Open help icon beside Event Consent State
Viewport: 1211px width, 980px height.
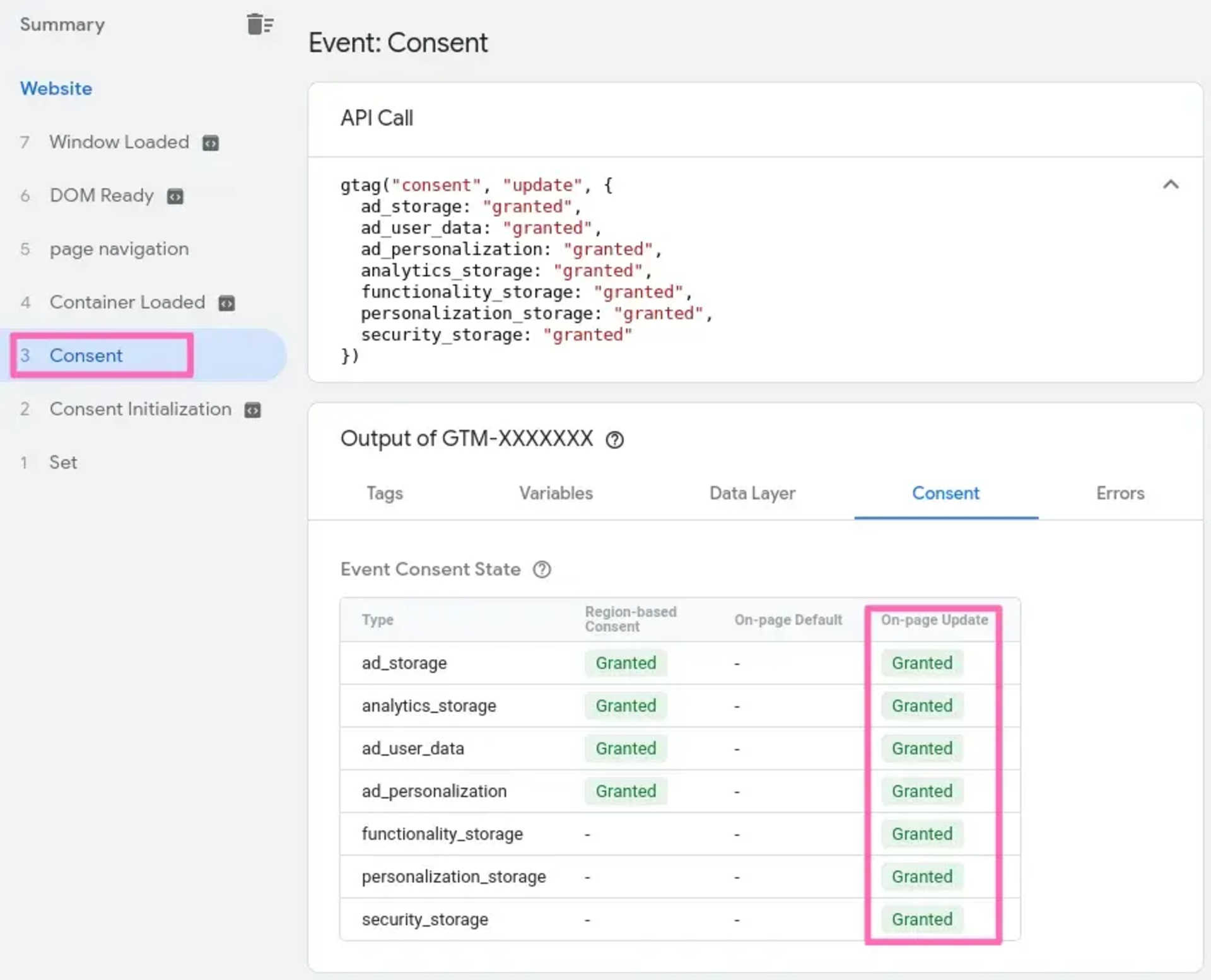coord(542,569)
